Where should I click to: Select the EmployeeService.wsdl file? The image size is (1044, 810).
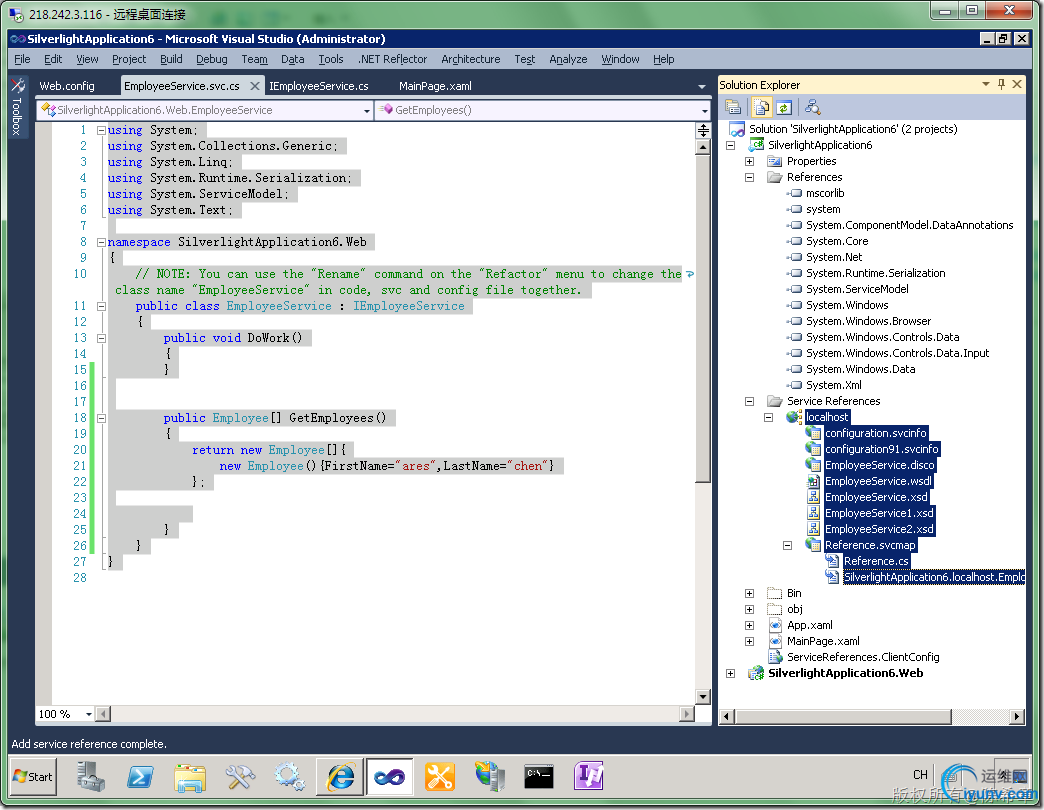pyautogui.click(x=878, y=481)
